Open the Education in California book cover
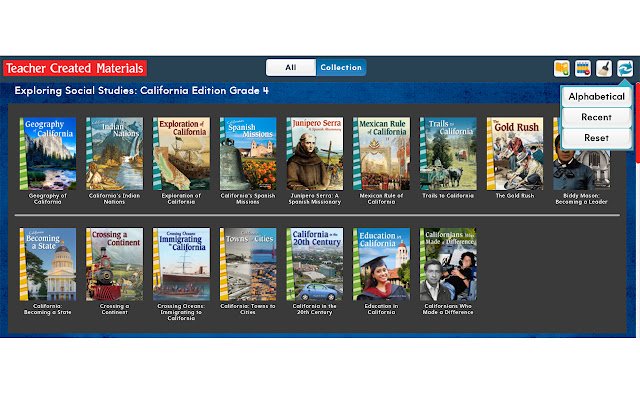The width and height of the screenshot is (640, 400). click(x=382, y=264)
